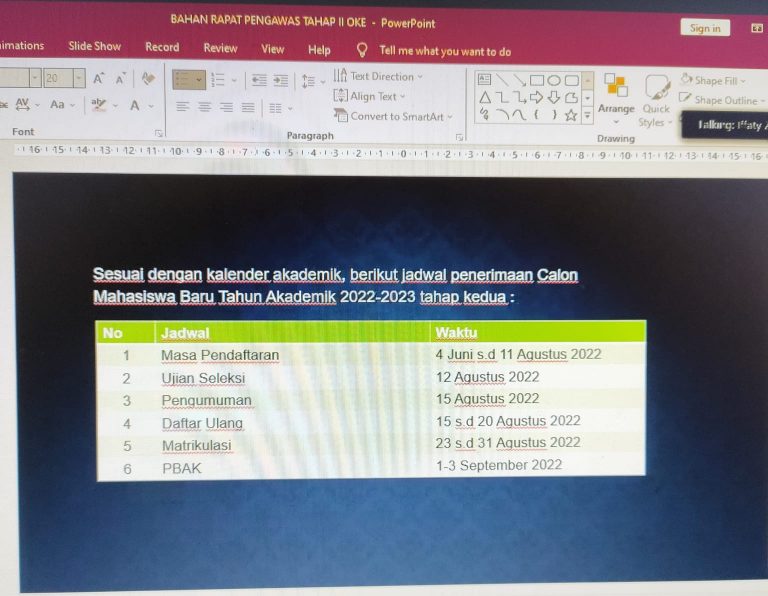Open Quick Styles gallery
768x596 pixels.
656,101
